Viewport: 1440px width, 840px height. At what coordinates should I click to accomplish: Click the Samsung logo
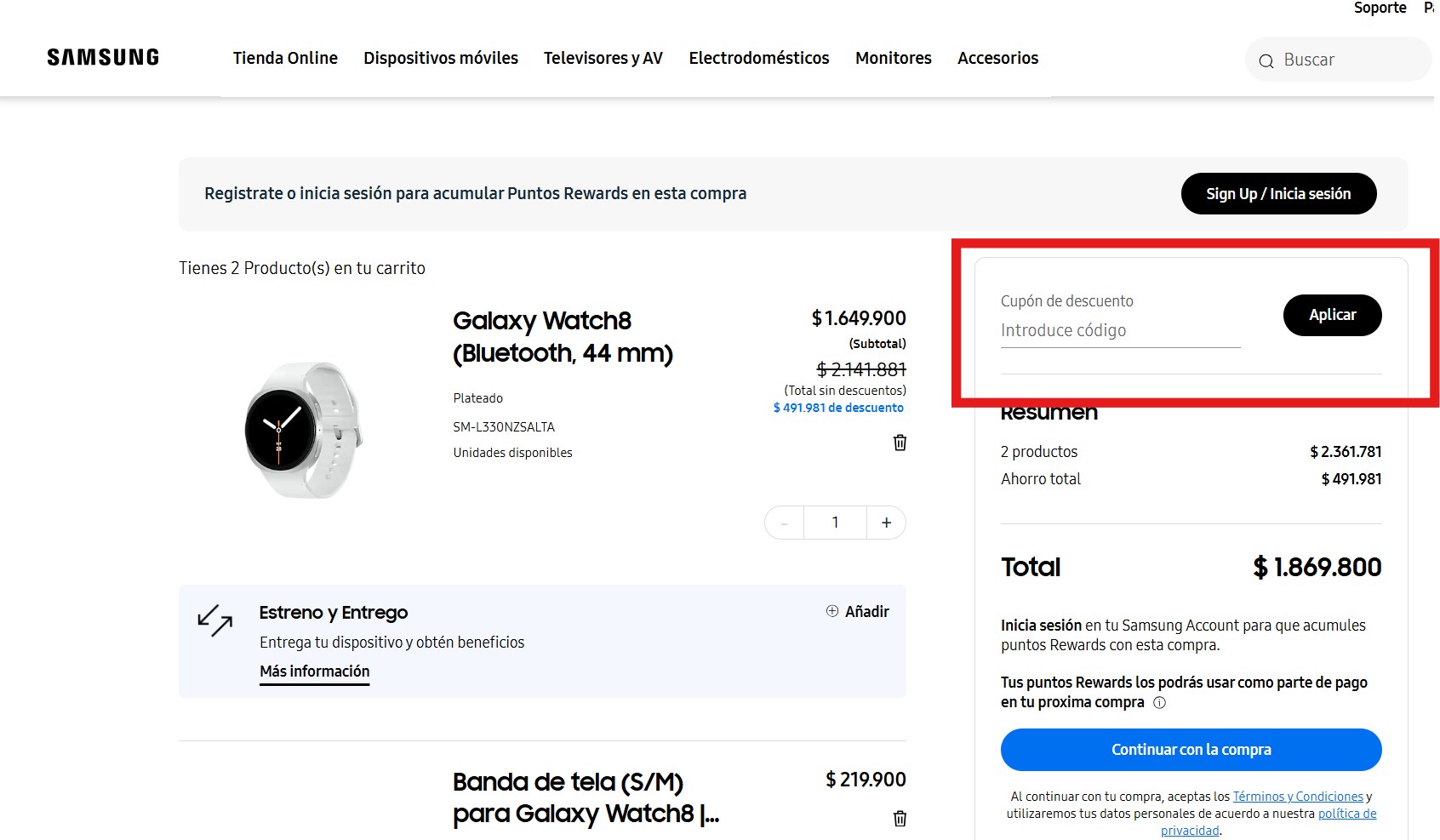click(103, 58)
